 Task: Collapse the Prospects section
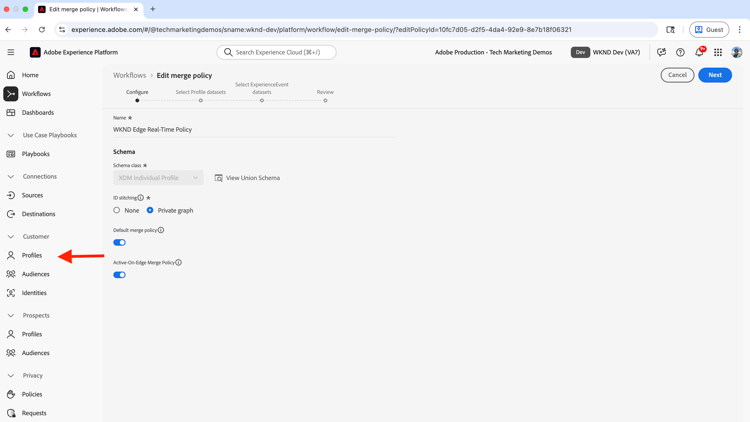tap(11, 316)
